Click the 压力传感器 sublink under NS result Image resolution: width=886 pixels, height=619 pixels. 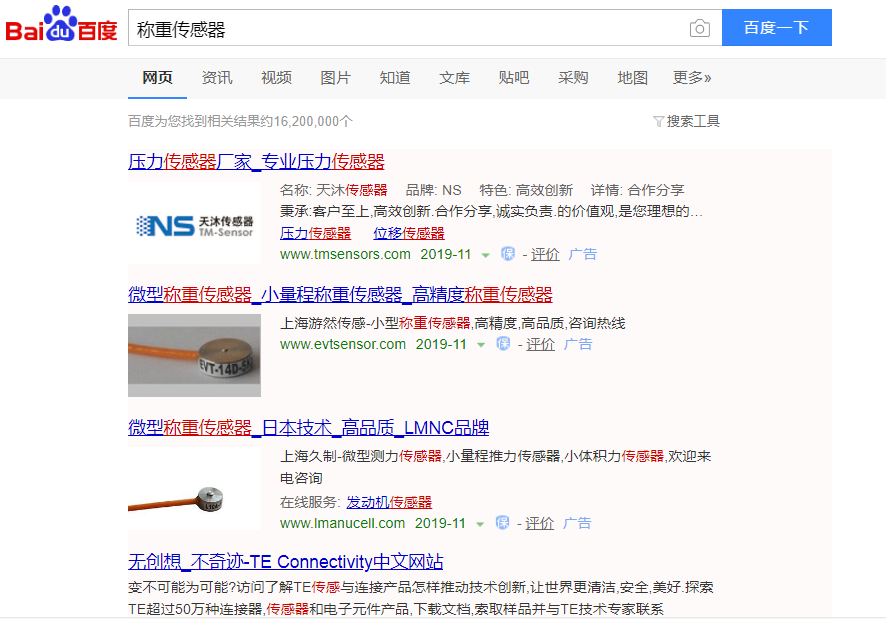click(x=315, y=233)
